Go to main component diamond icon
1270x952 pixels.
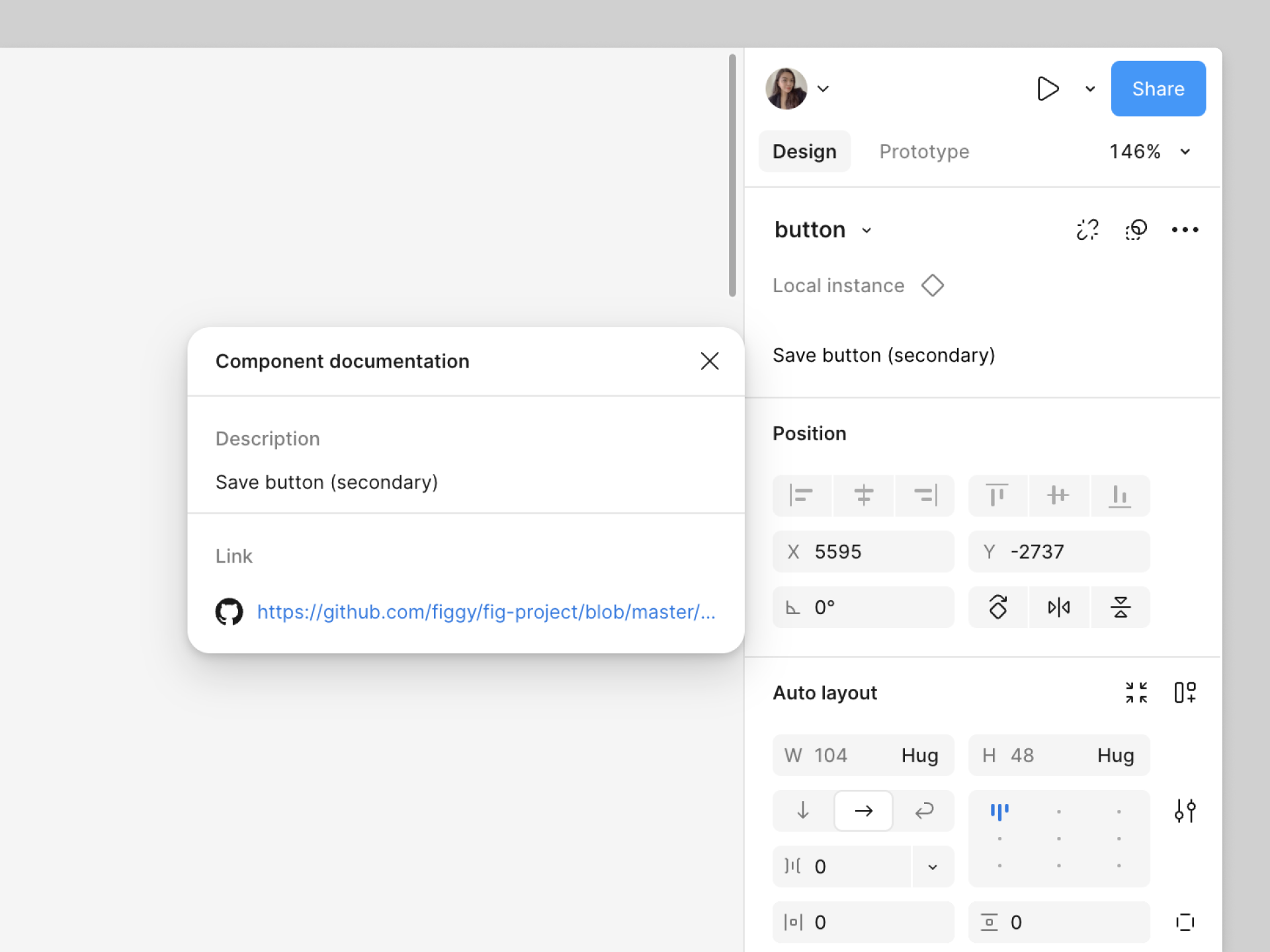point(932,286)
